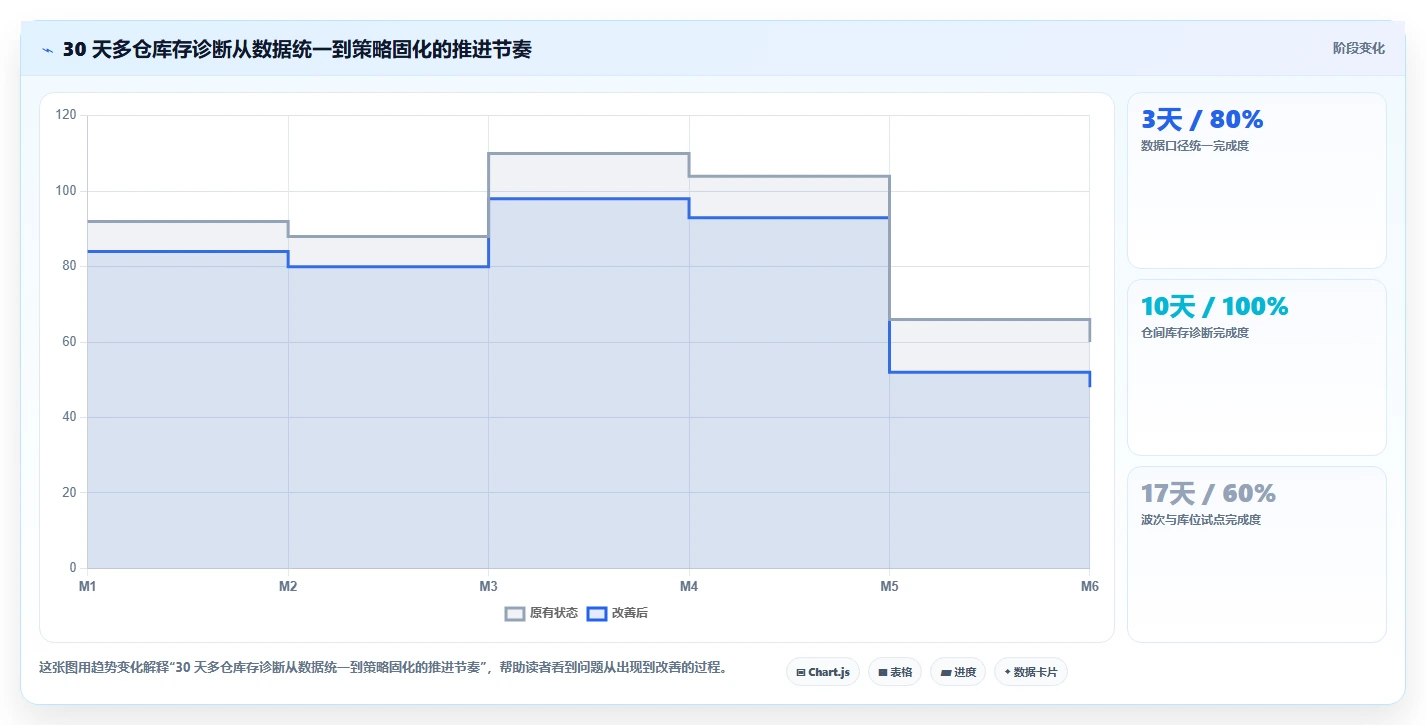
Task: Open the 3天 / 80% metric card
Action: [x=1257, y=181]
